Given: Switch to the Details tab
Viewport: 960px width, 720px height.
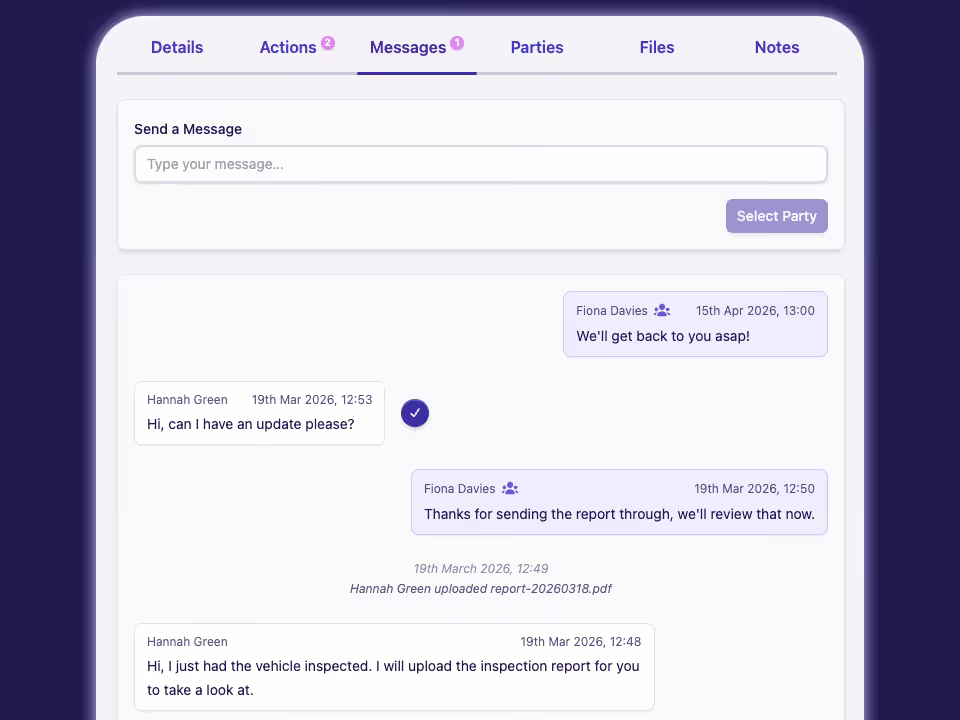Looking at the screenshot, I should pos(177,47).
